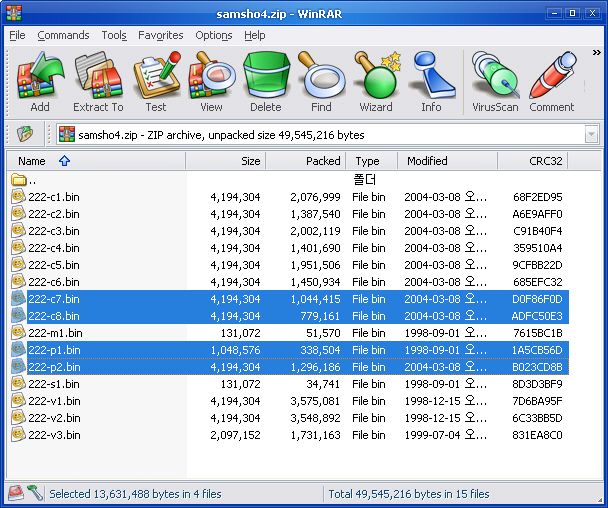Click the drive icon in status bar
The width and height of the screenshot is (608, 508).
(x=16, y=493)
